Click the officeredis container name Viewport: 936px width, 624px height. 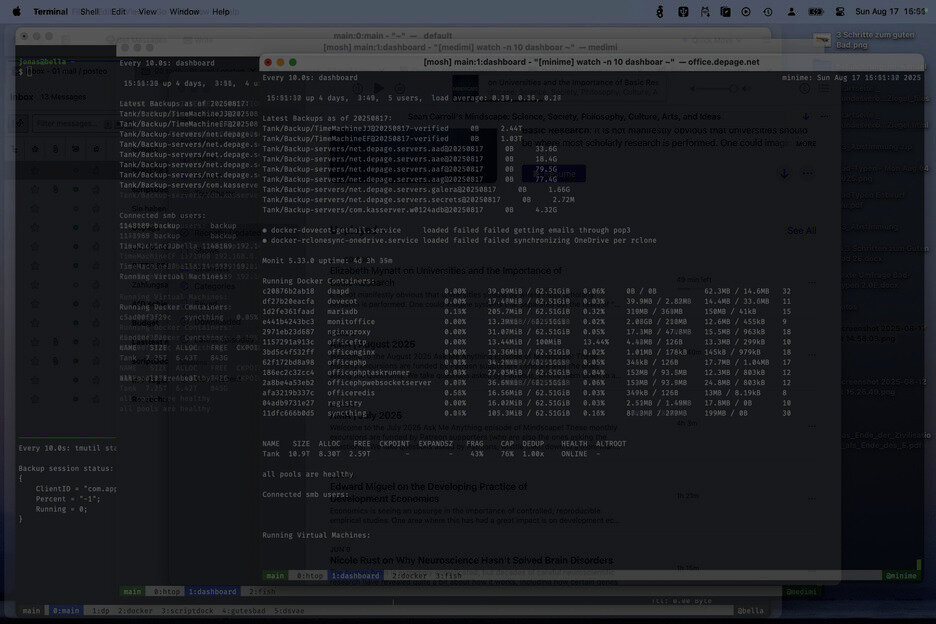[x=351, y=392]
